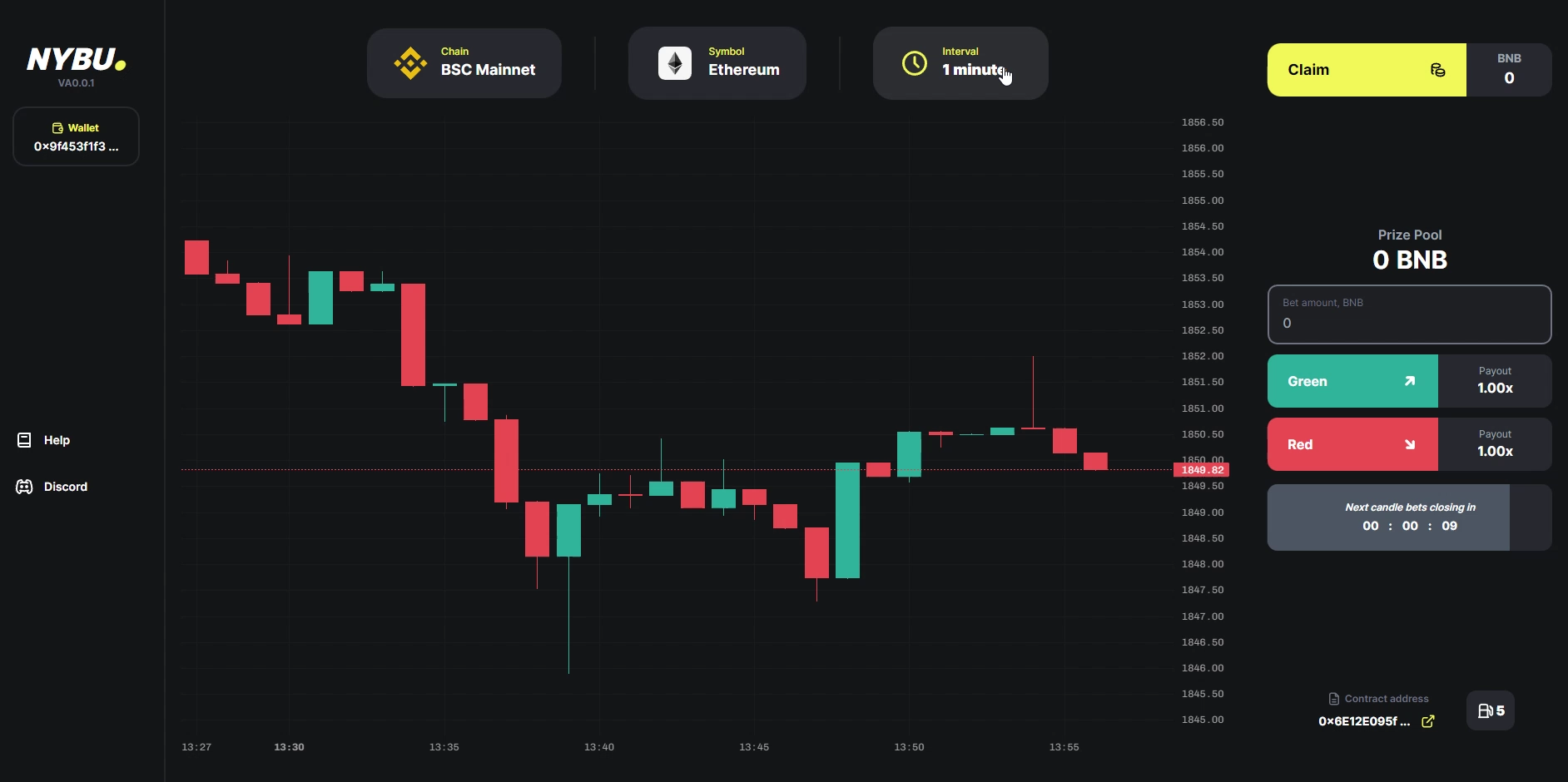Open the Wallet address button
The height and width of the screenshot is (782, 1568).
[x=76, y=137]
